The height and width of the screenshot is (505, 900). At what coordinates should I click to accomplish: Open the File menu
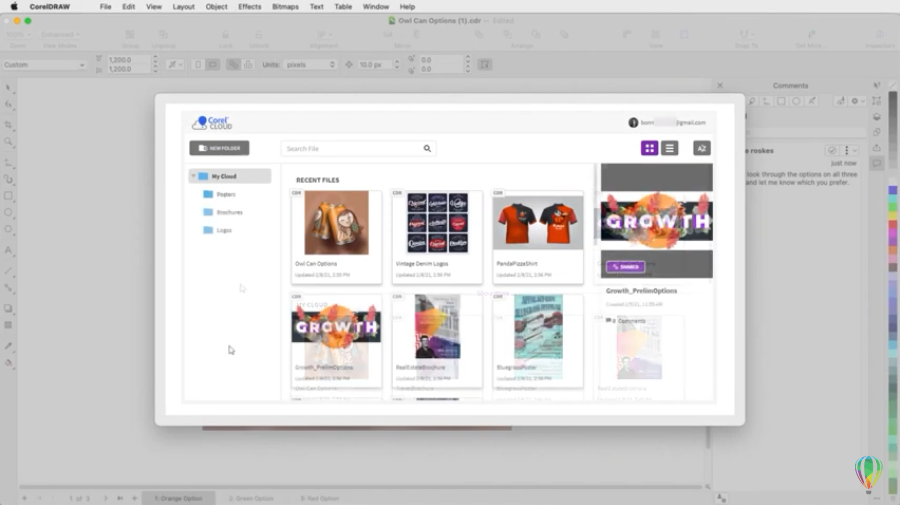click(x=106, y=7)
